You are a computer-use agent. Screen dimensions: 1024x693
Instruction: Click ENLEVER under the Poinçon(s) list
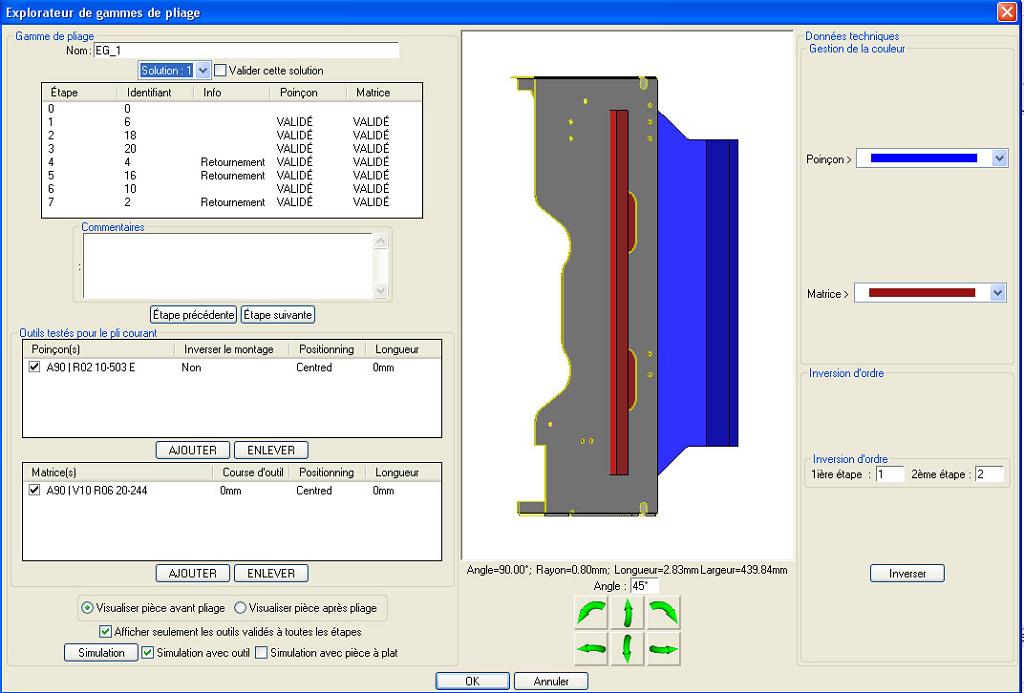[271, 450]
